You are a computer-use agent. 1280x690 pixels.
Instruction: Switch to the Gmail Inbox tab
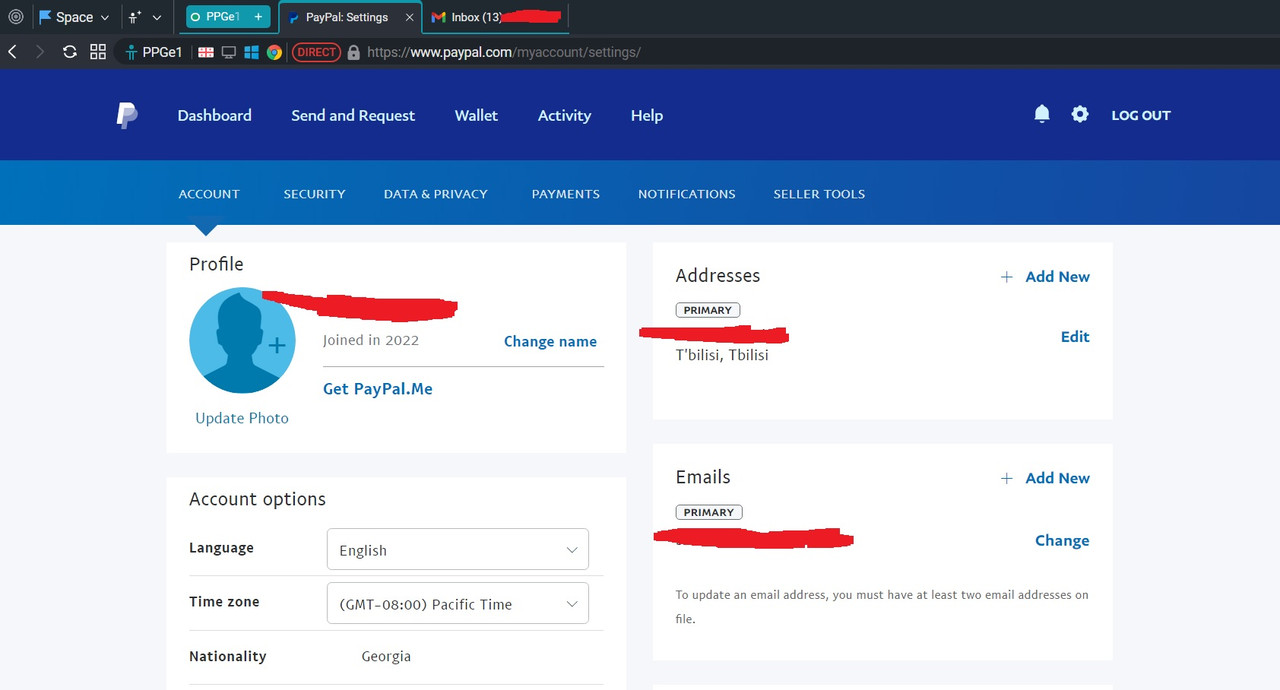(x=494, y=17)
